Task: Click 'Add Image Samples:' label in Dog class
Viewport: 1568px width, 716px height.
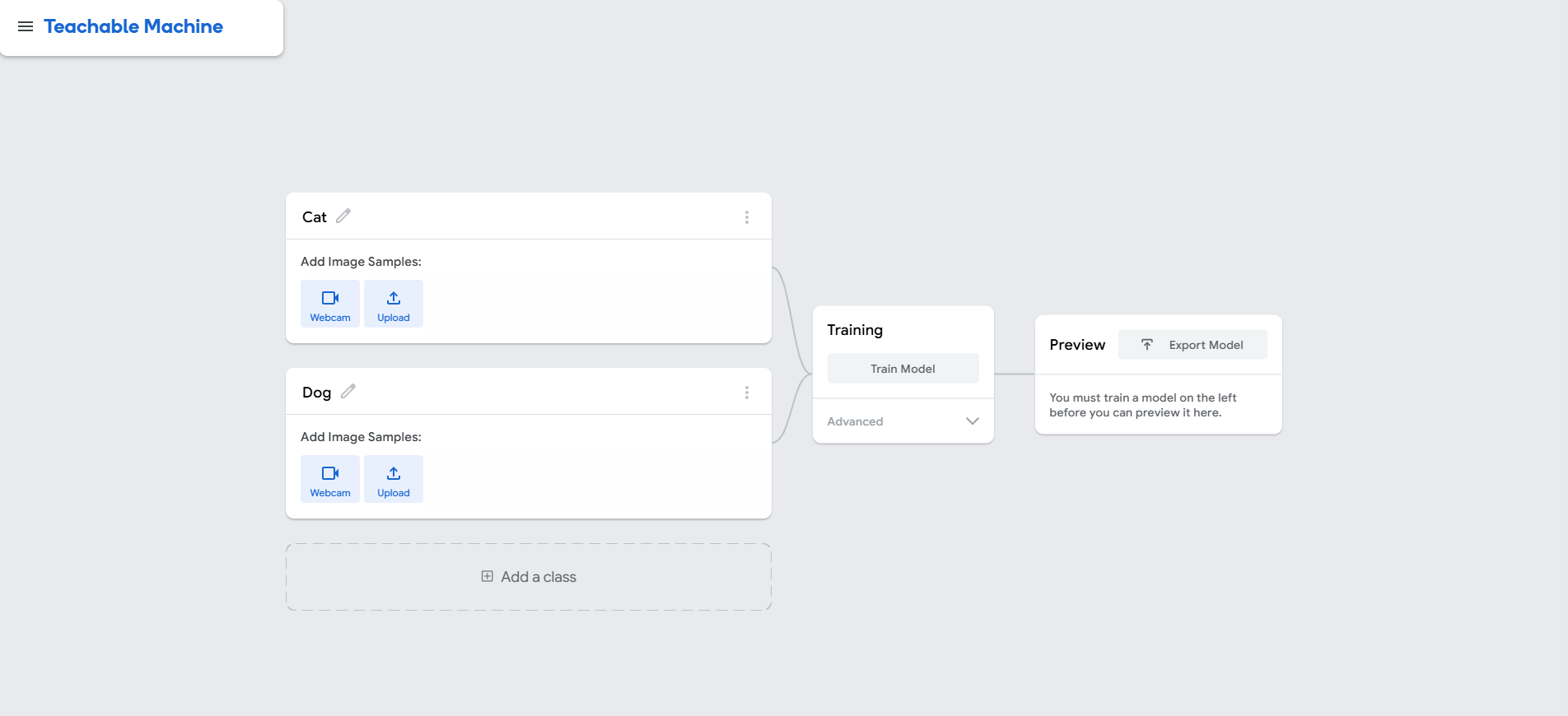Action: pos(361,437)
